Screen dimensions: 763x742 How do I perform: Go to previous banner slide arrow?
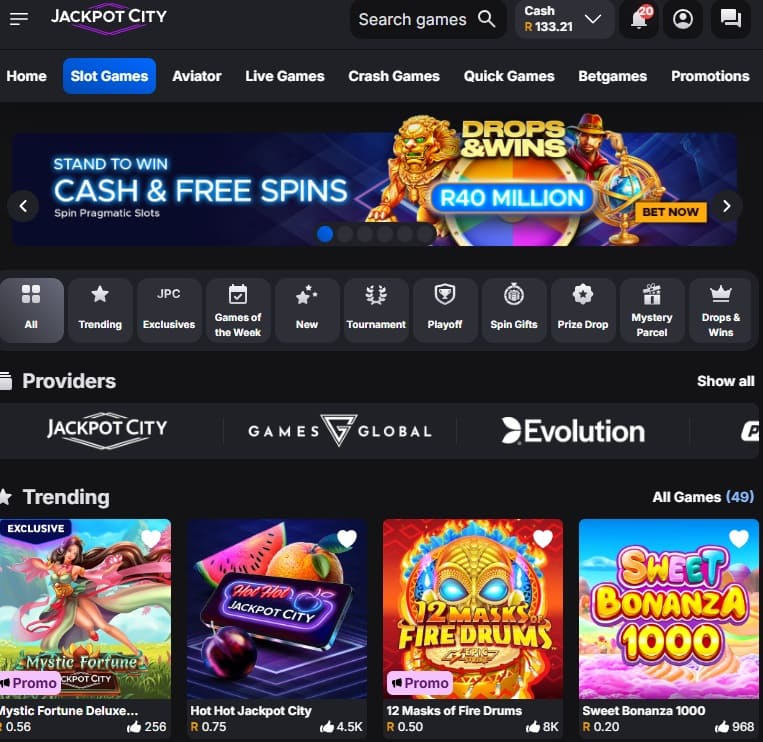(23, 206)
